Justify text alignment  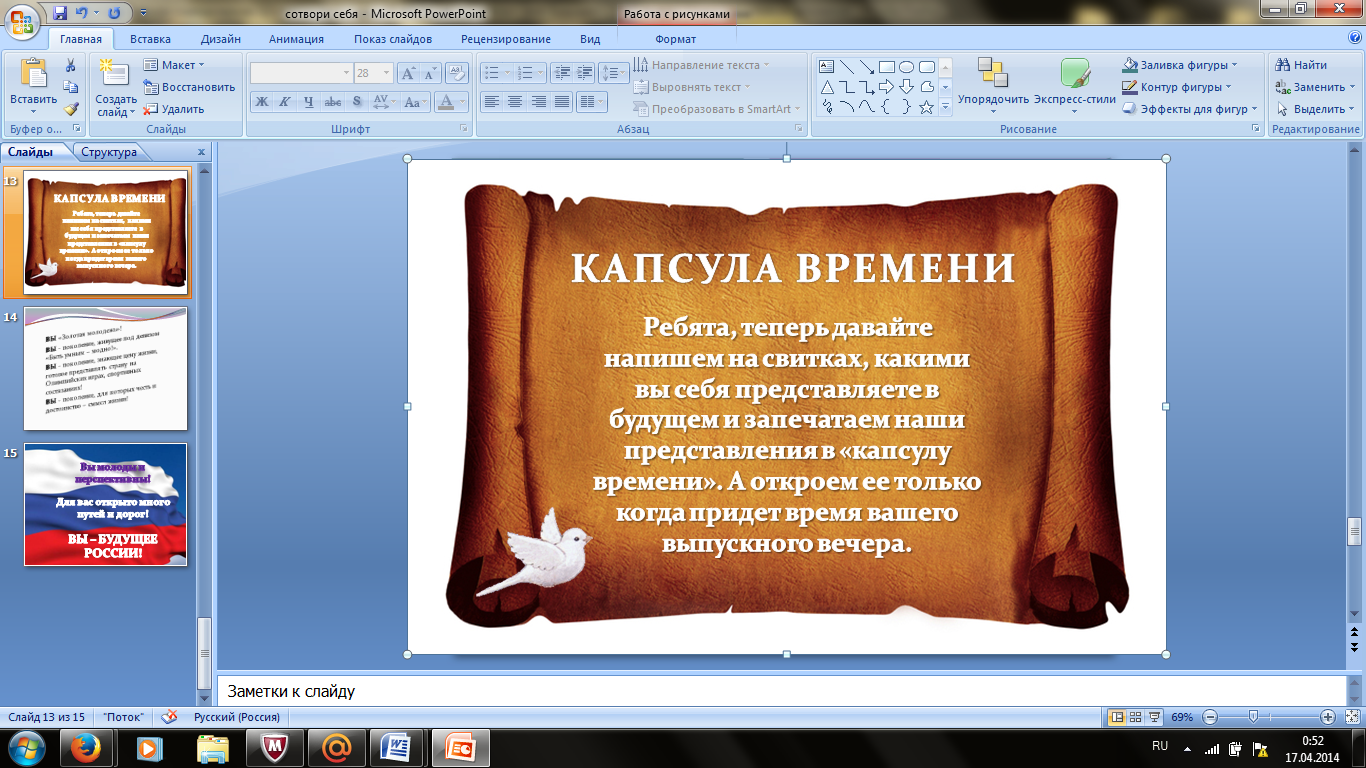pos(562,102)
